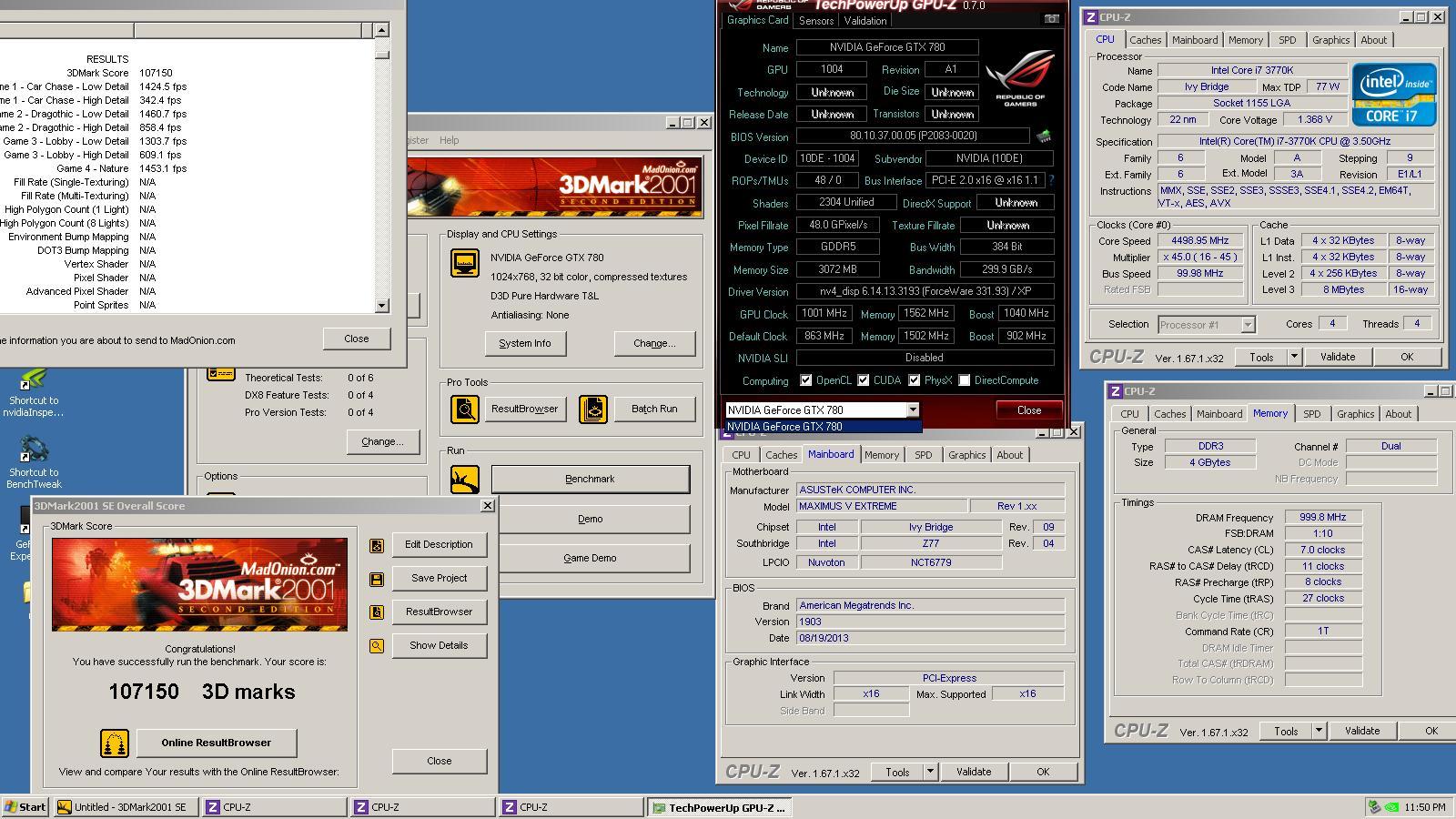This screenshot has height=819, width=1456.
Task: Click Change button under test selection
Action: [382, 441]
